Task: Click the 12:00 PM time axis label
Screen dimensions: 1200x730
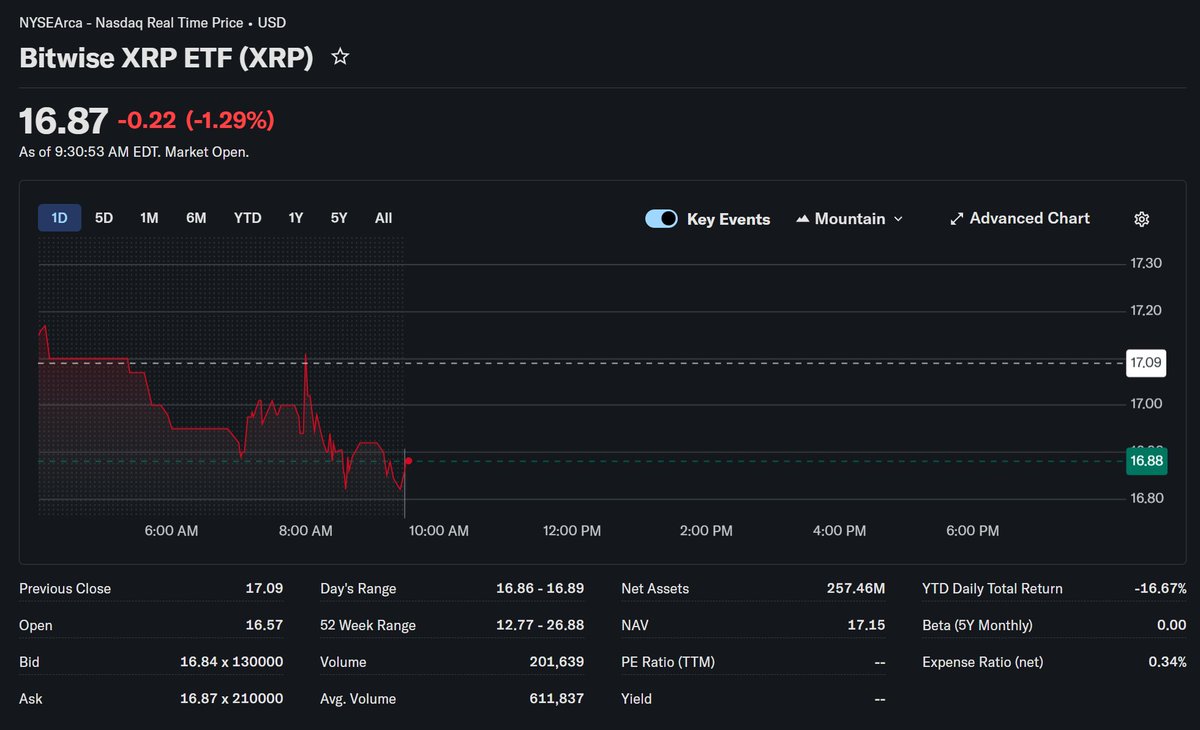Action: pyautogui.click(x=573, y=531)
